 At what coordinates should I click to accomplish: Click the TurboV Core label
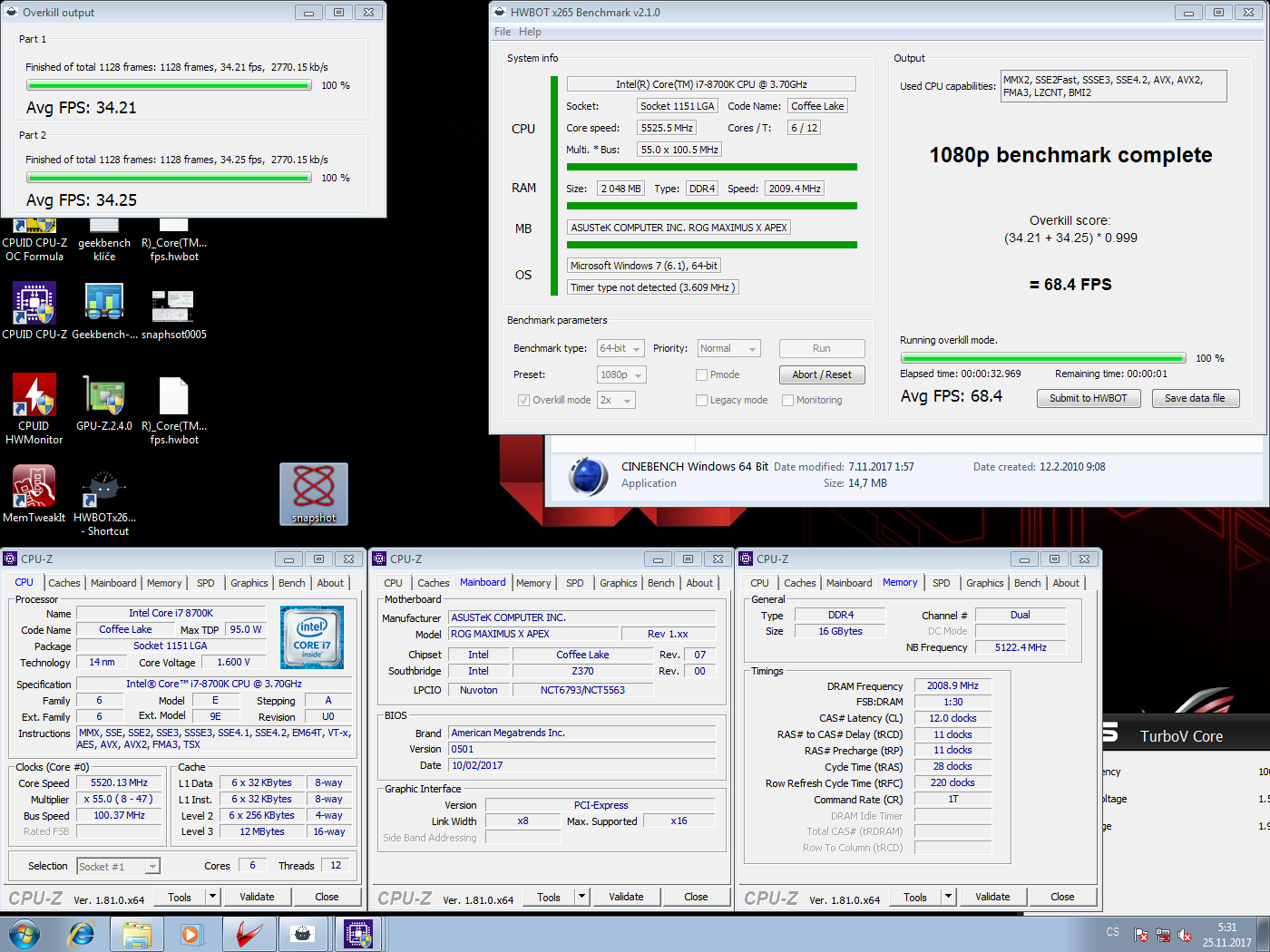point(1181,736)
